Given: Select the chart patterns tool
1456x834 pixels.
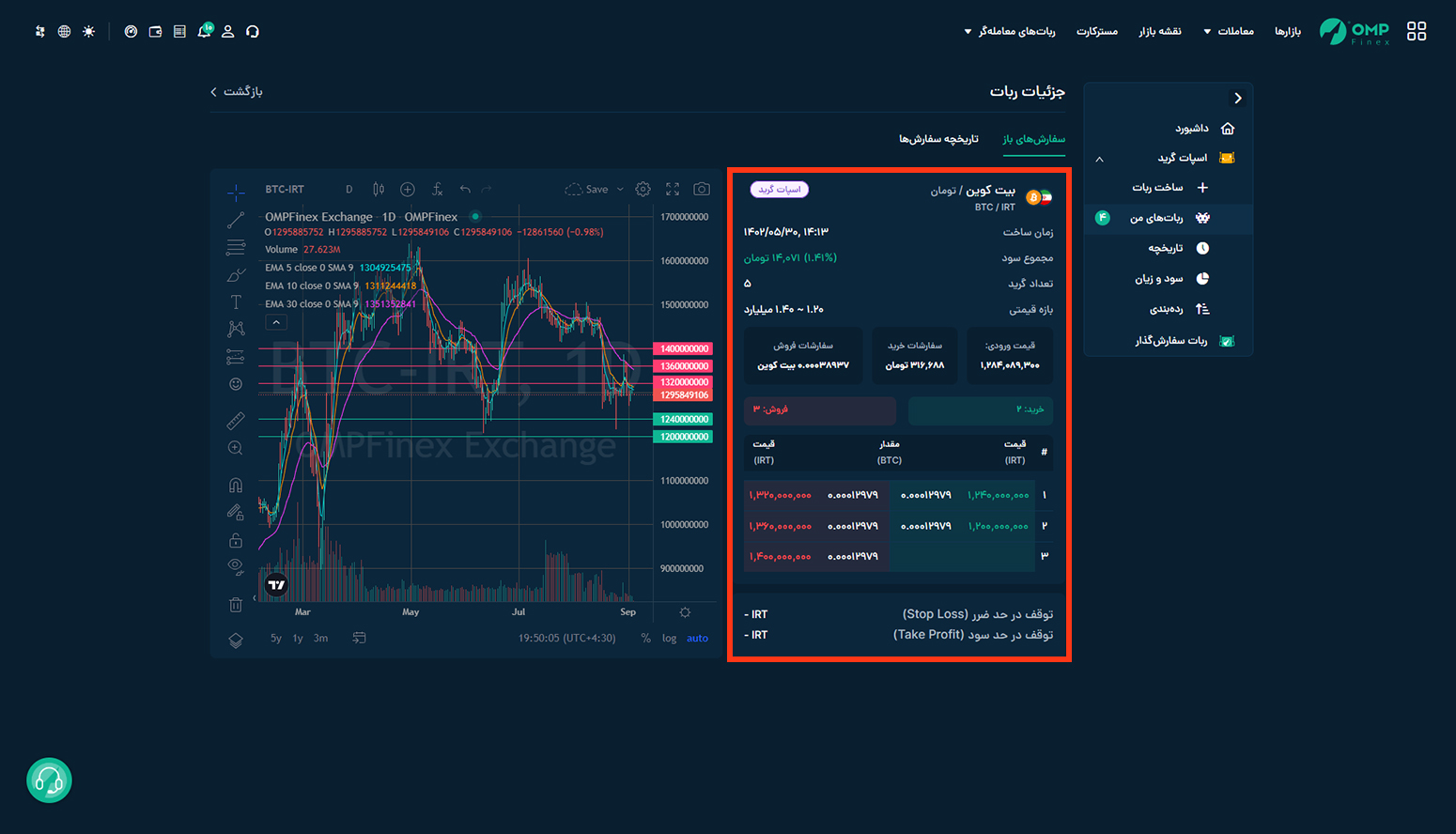Looking at the screenshot, I should [236, 329].
